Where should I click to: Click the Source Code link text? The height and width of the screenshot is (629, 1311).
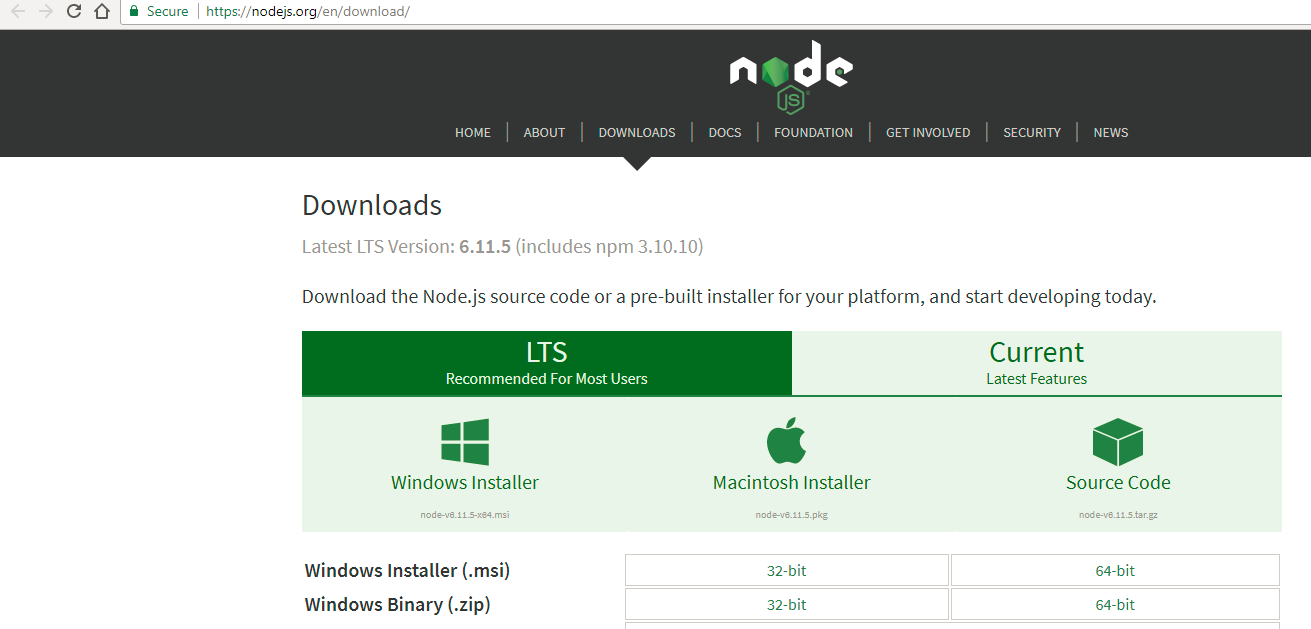[x=1118, y=482]
